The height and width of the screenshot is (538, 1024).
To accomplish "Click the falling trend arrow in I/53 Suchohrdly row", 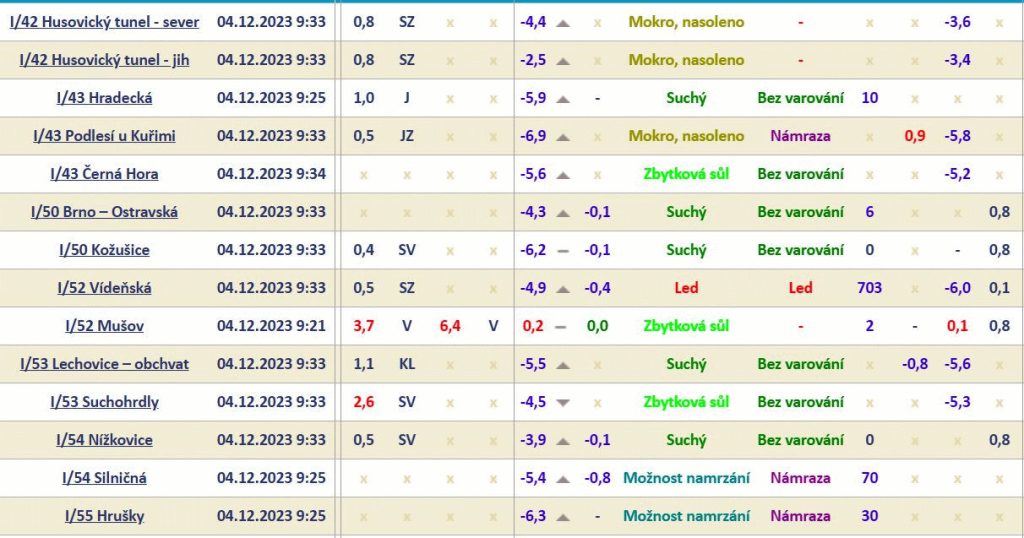I will (x=563, y=402).
